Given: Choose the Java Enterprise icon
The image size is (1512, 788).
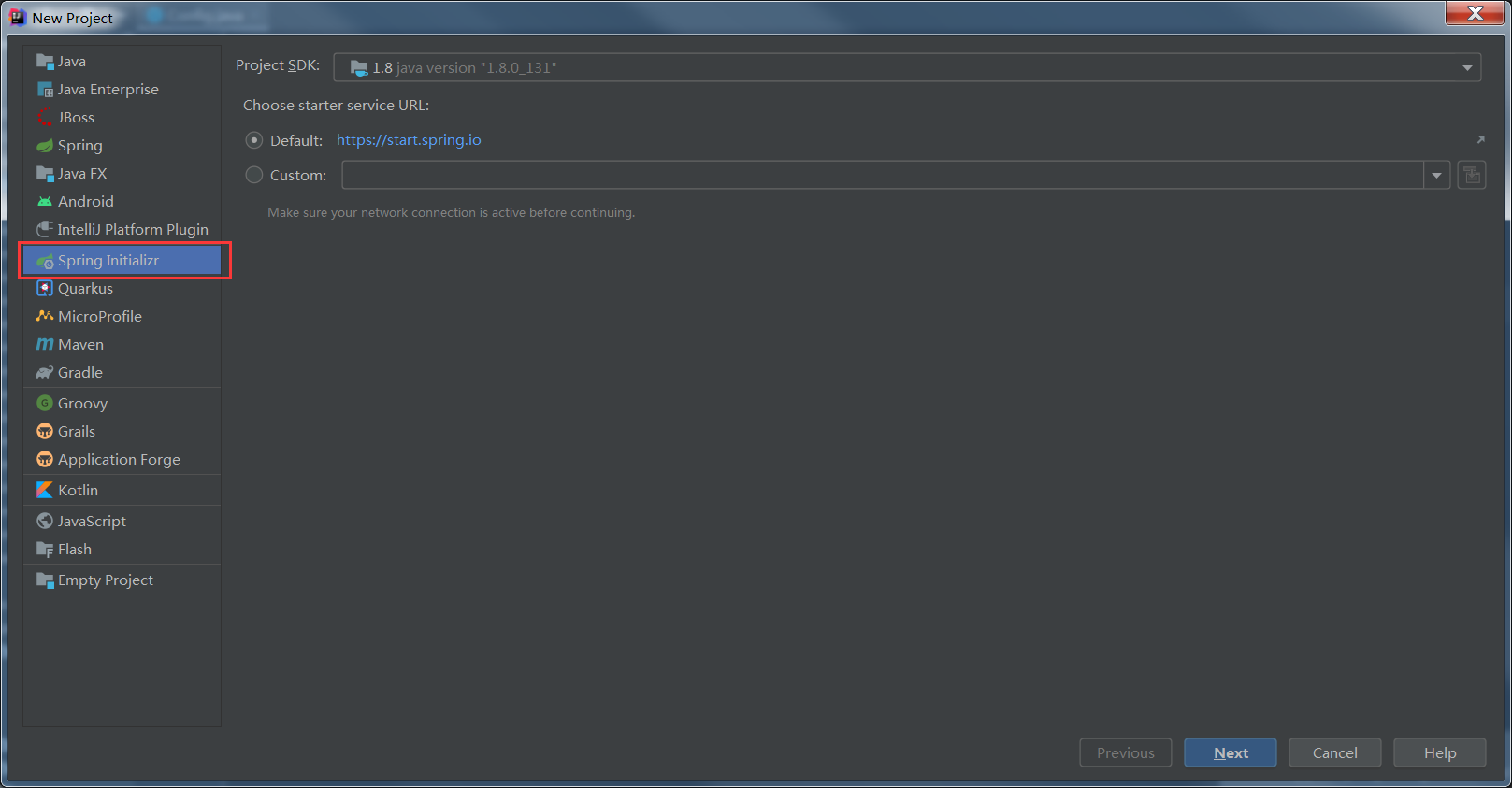Looking at the screenshot, I should coord(45,90).
